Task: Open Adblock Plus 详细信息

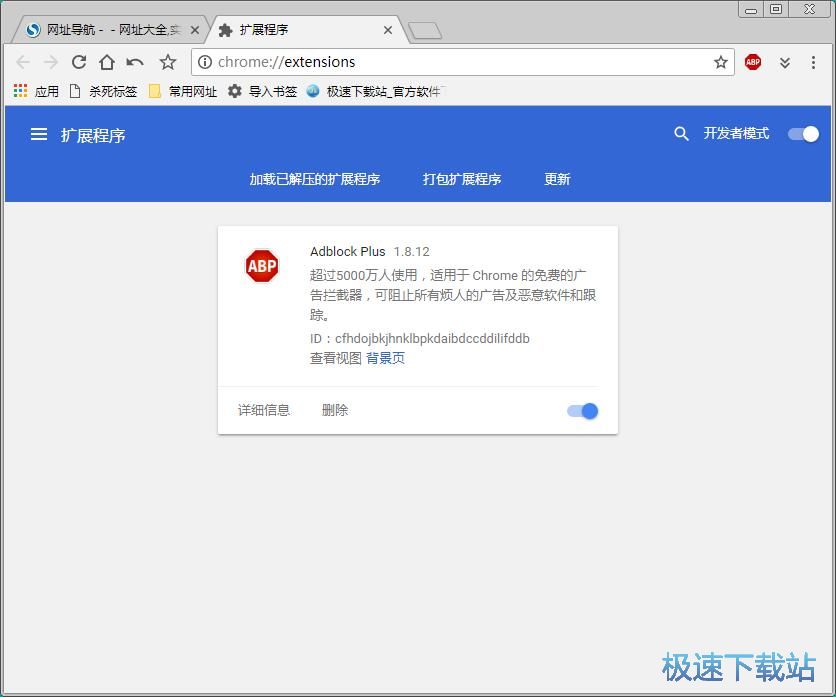Action: point(264,410)
